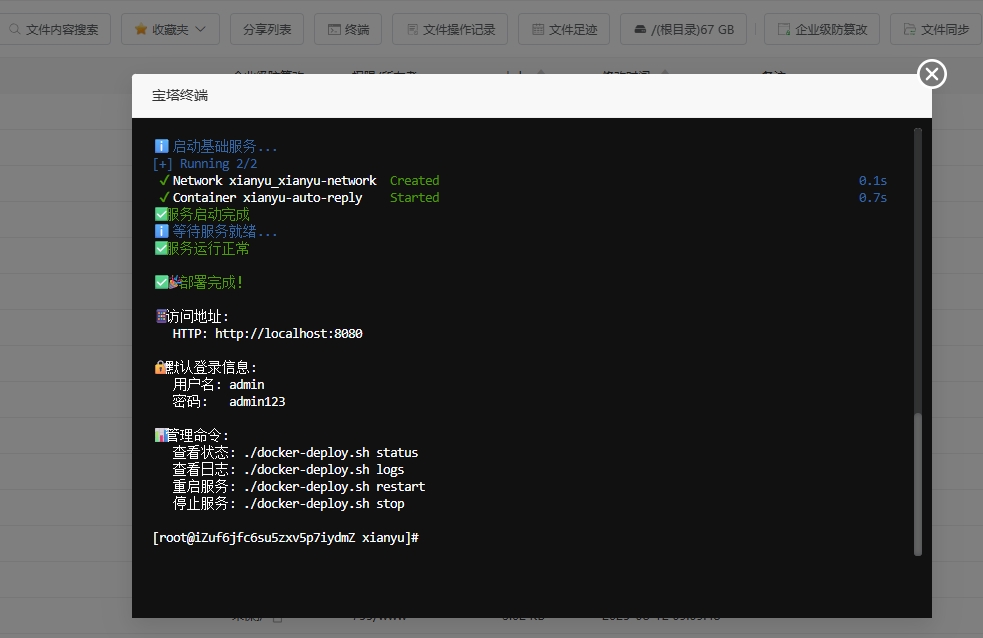The image size is (983, 638).
Task: Click the text './docker-deploy.sh restart'
Action: coord(334,486)
